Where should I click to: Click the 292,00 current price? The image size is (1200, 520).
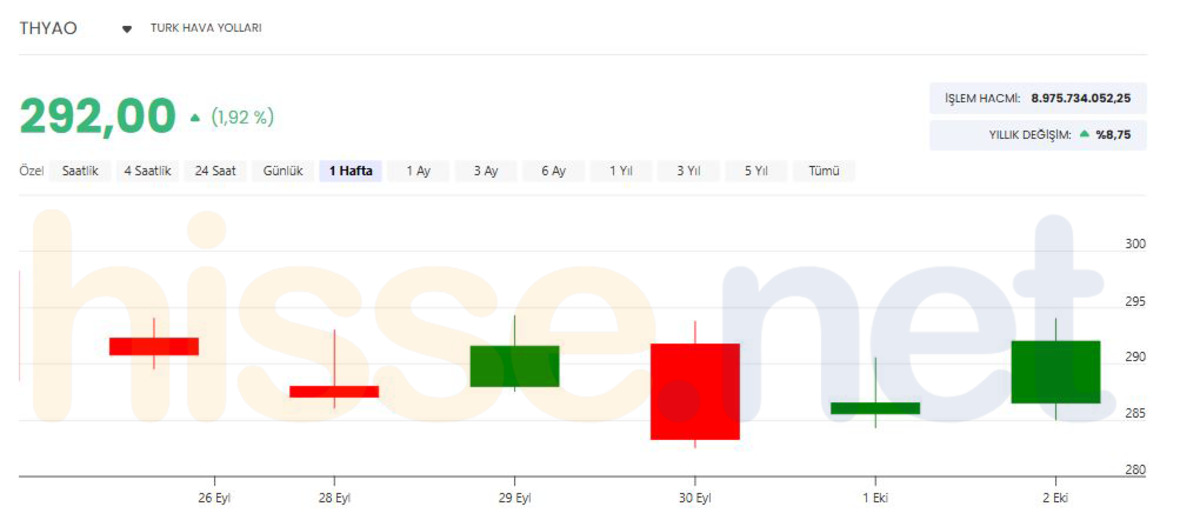(97, 117)
